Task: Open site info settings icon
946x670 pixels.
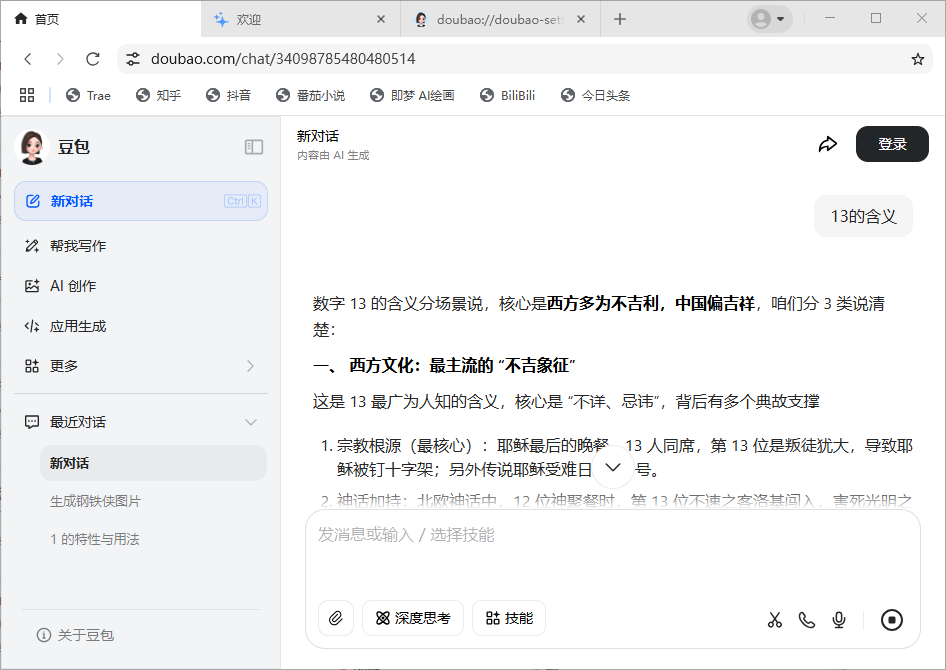Action: coord(133,58)
